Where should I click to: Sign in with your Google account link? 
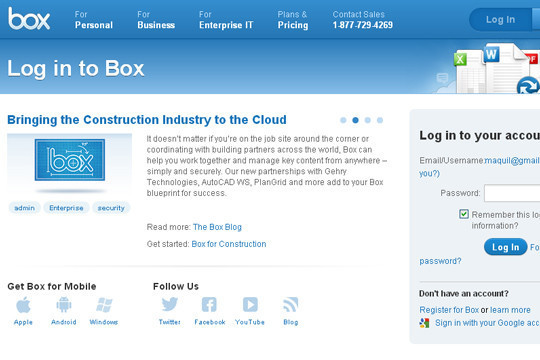(x=487, y=323)
